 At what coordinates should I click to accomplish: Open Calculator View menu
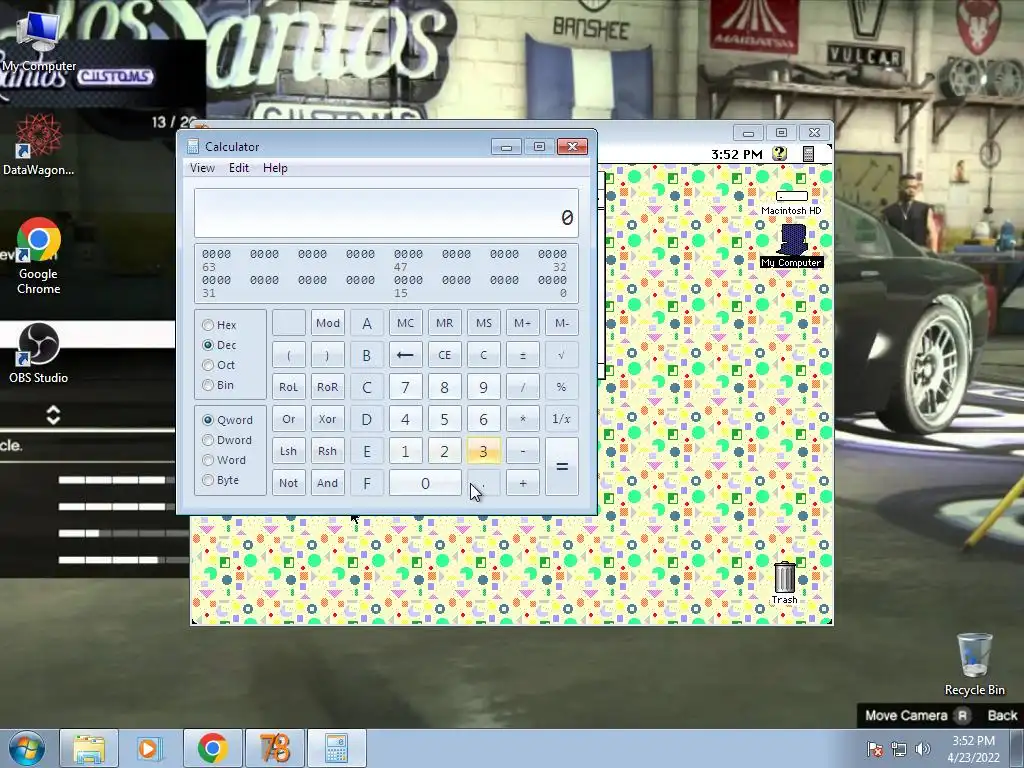click(202, 168)
